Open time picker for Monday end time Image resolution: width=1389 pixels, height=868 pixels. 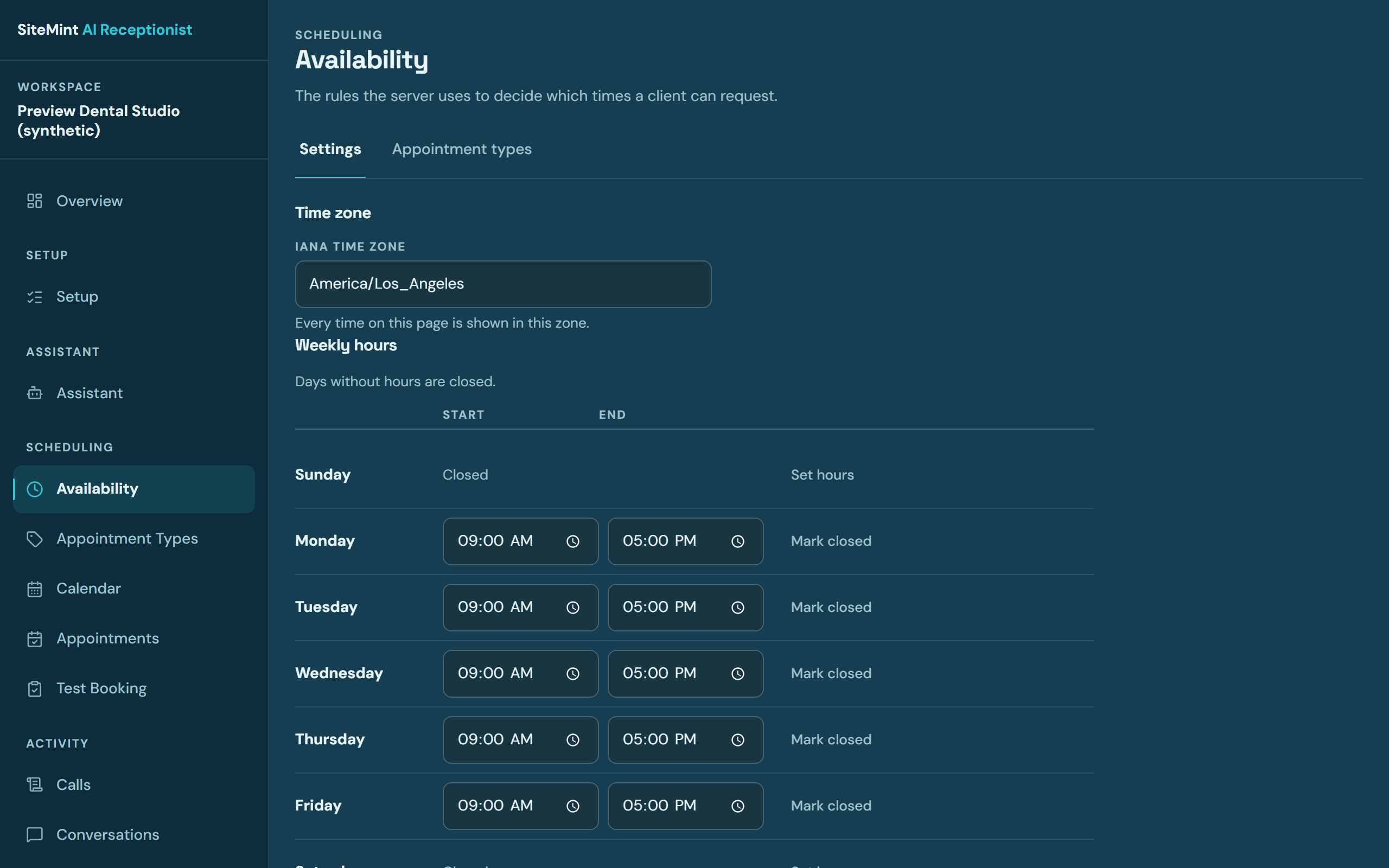737,541
